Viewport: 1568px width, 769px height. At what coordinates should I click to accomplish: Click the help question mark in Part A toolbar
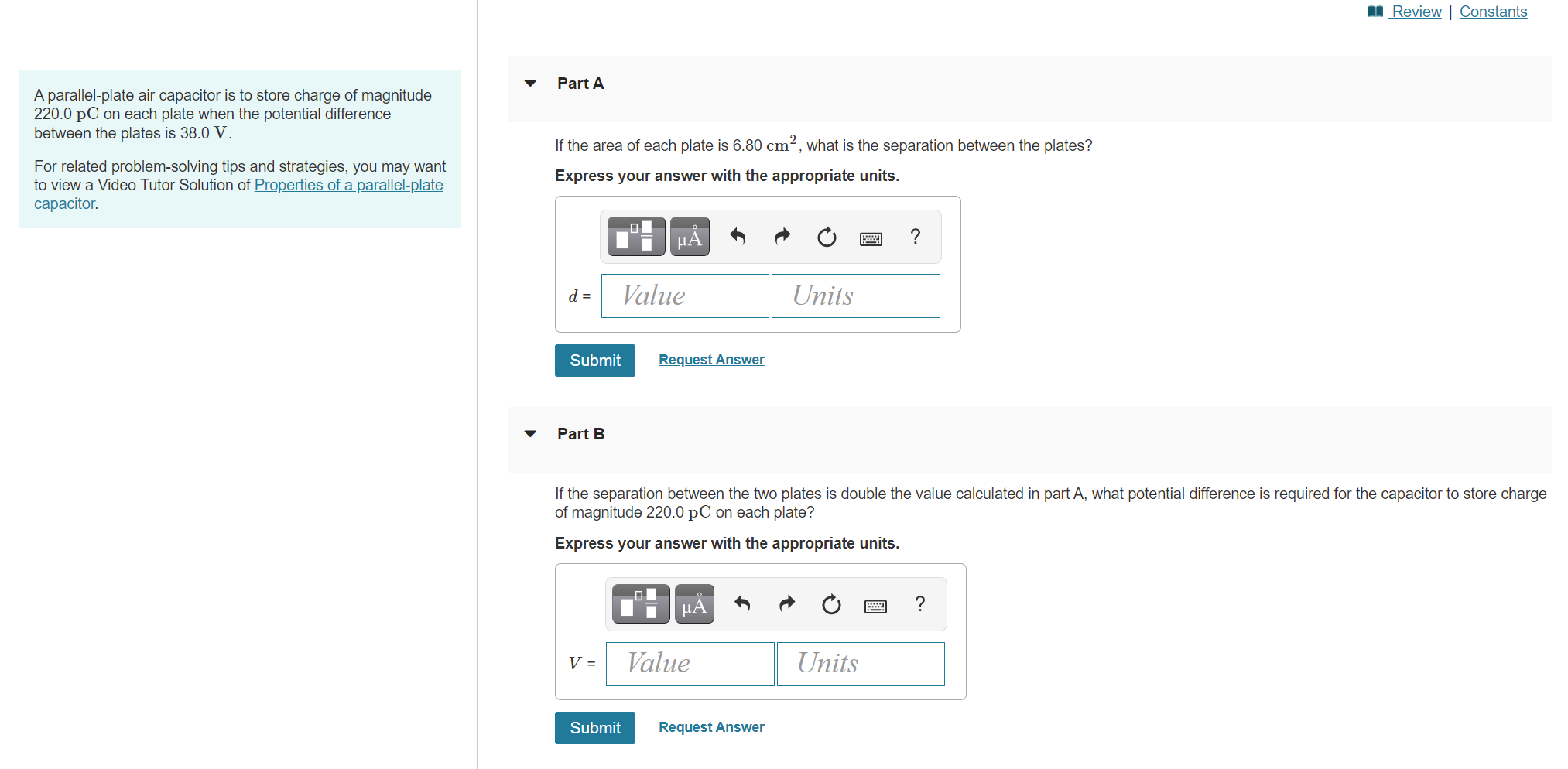[915, 237]
